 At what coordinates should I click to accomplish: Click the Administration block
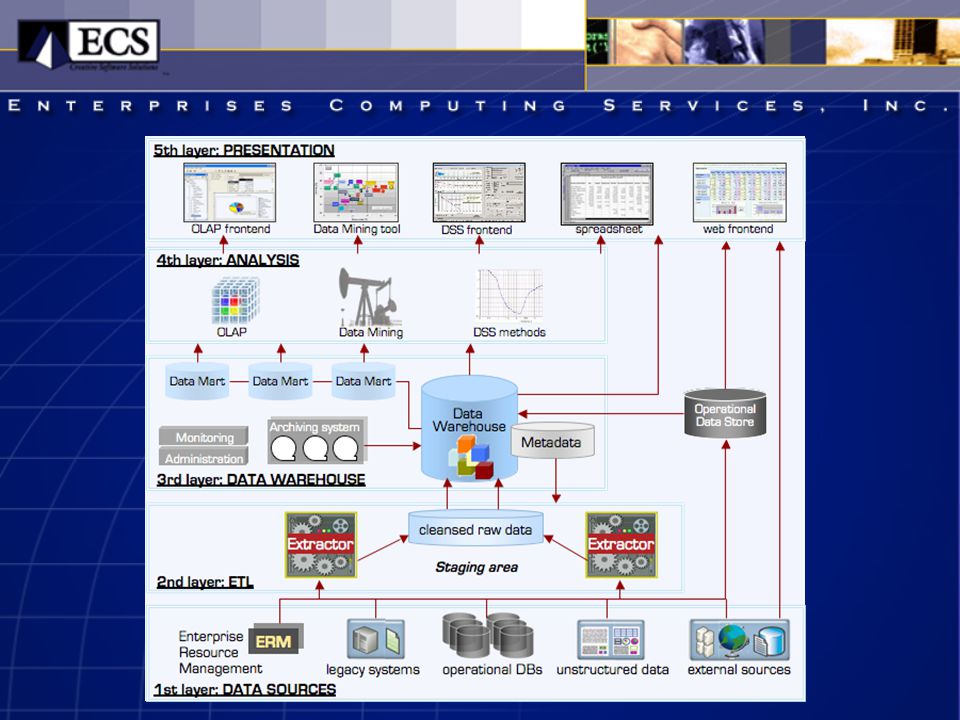[x=204, y=457]
